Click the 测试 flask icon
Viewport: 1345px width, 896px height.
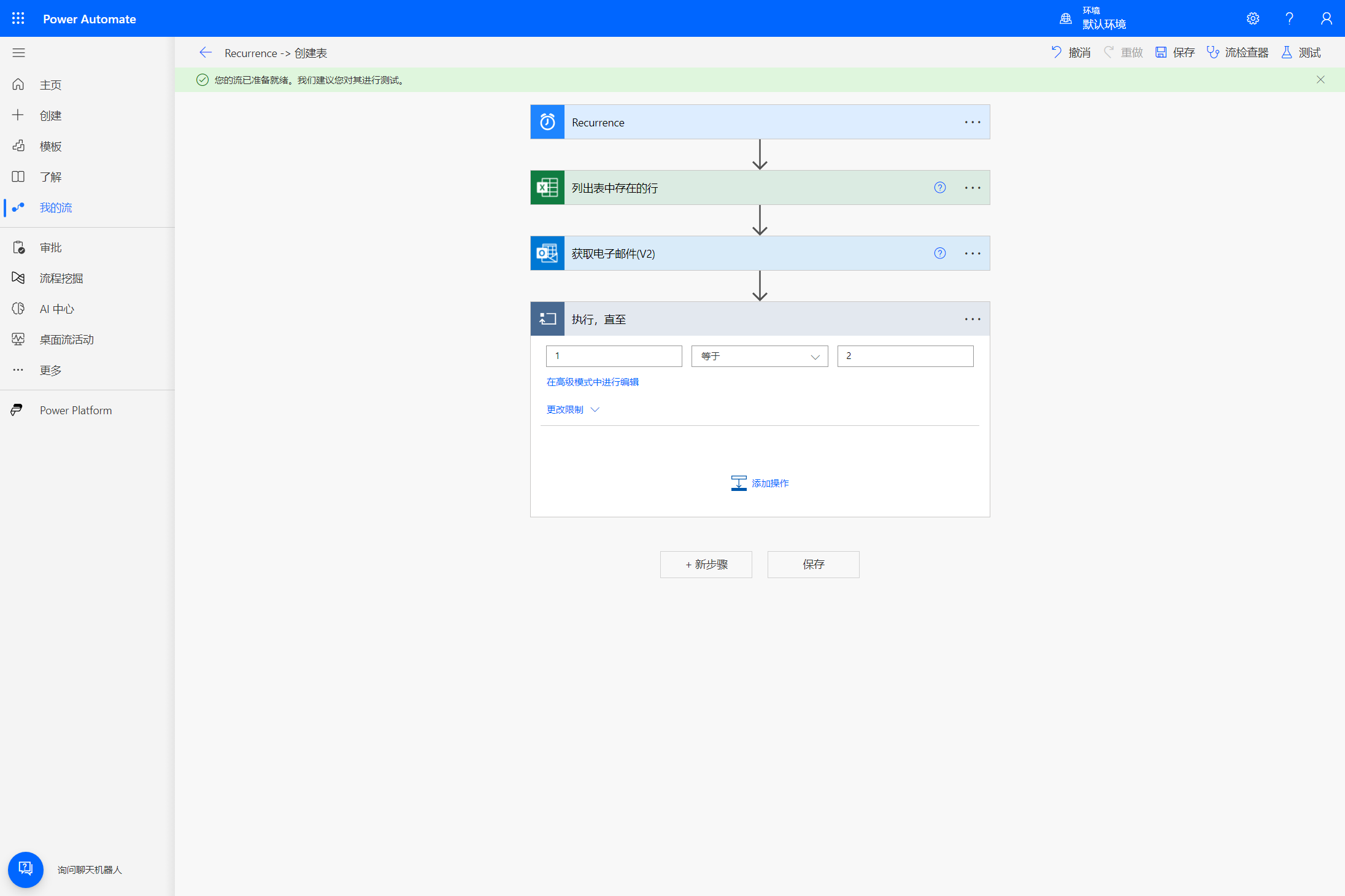(x=1287, y=53)
